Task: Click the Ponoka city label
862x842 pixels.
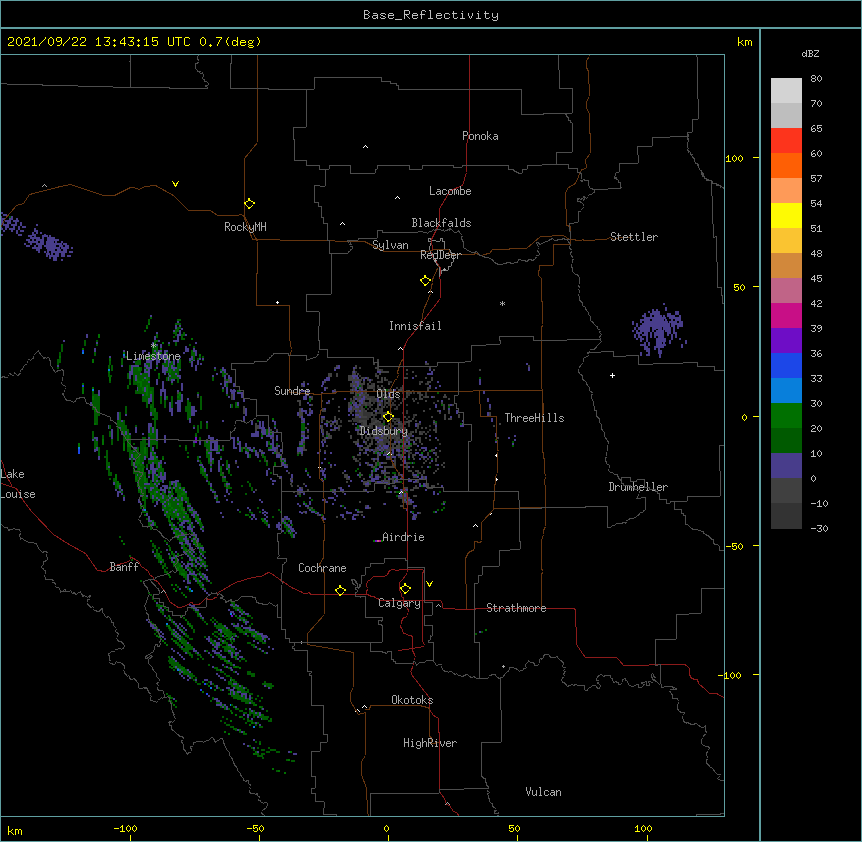Action: pos(480,136)
